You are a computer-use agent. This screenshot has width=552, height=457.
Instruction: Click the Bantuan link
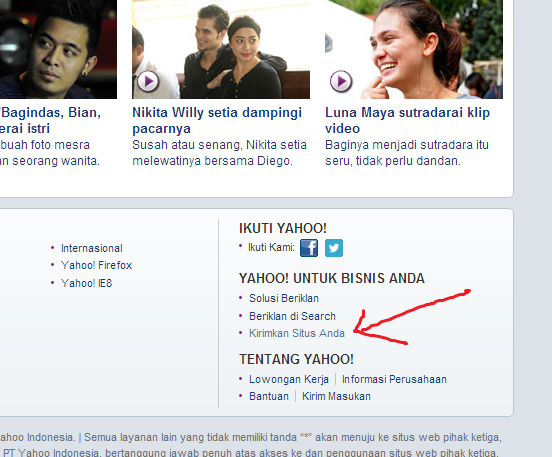click(269, 396)
